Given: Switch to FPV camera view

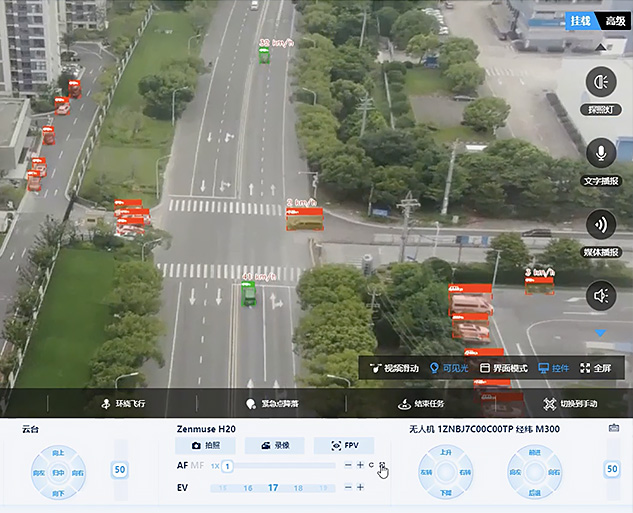Looking at the screenshot, I should (x=343, y=446).
